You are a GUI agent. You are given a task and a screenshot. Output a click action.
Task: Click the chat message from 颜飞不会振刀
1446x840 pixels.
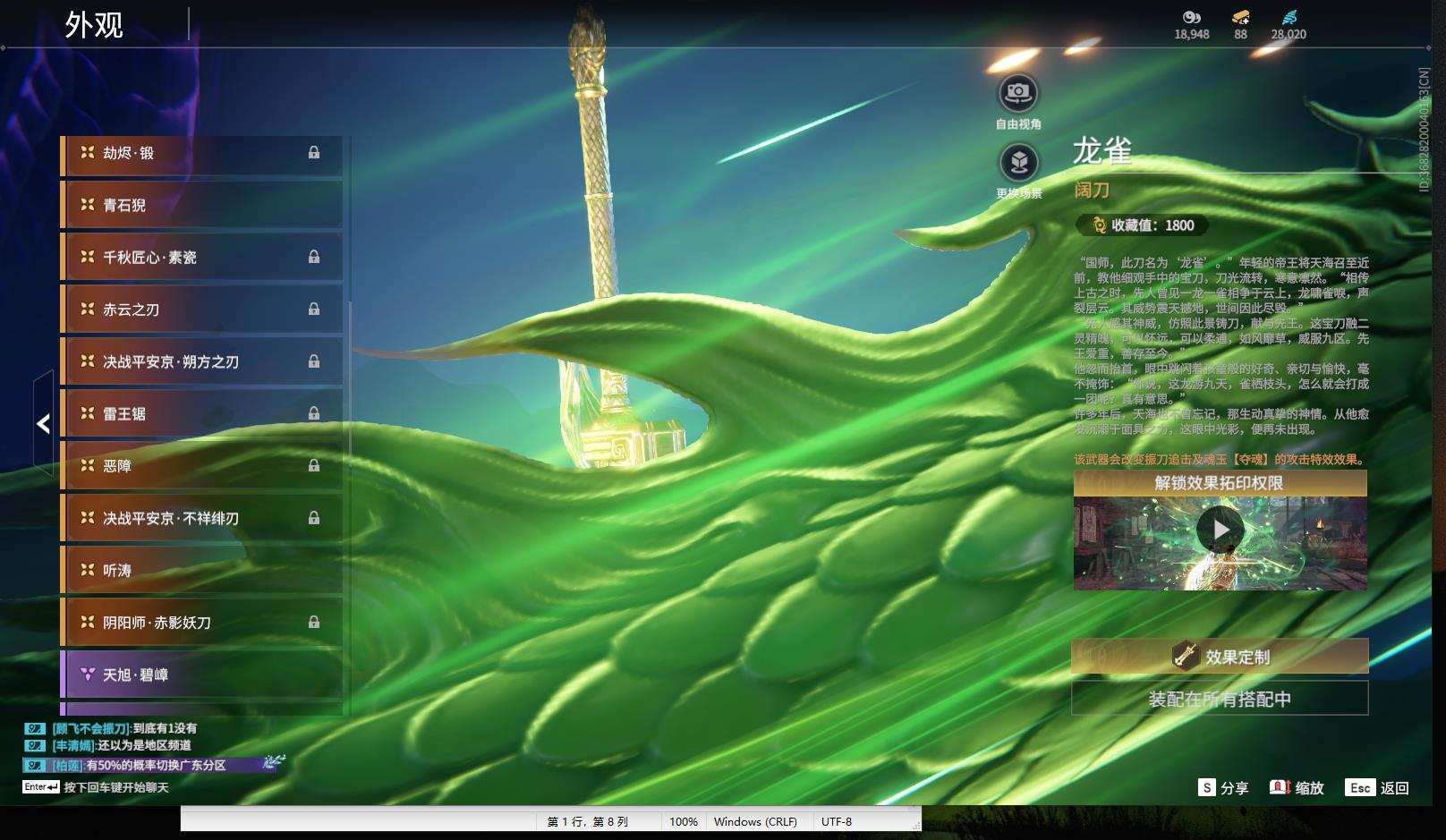click(x=124, y=728)
